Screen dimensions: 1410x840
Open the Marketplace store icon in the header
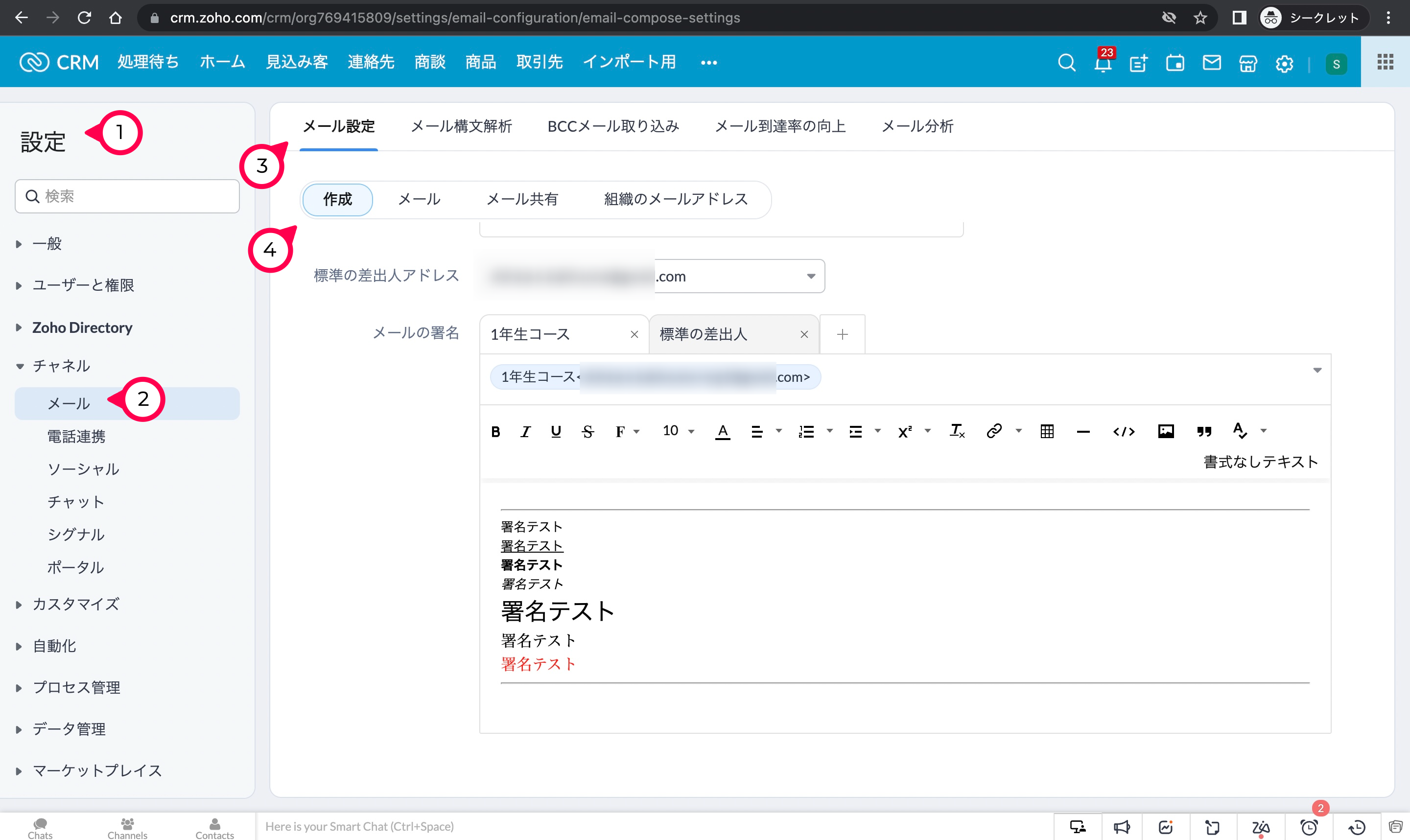point(1247,64)
